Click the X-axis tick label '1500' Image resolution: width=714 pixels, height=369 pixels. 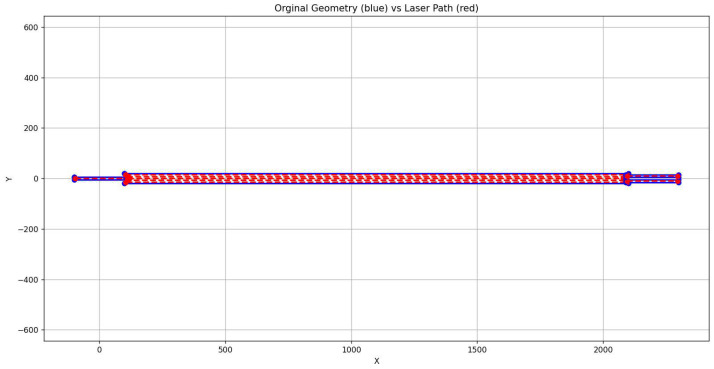point(477,350)
